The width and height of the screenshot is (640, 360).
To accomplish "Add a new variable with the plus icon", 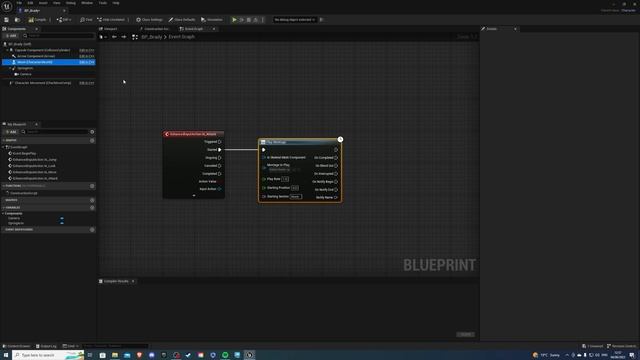I will pyautogui.click(x=92, y=207).
